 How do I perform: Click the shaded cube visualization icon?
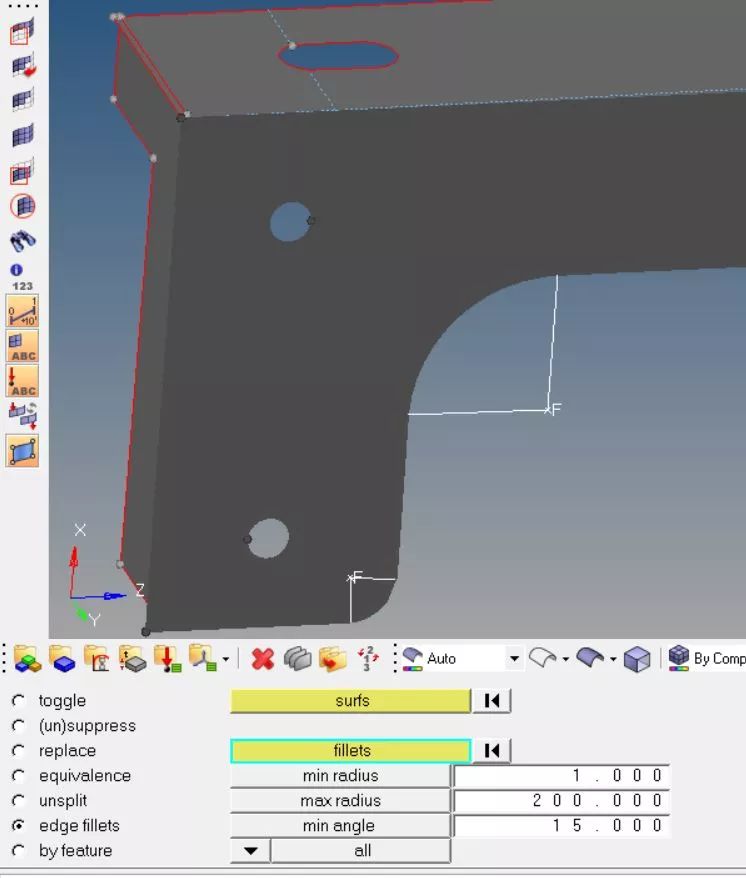(637, 659)
